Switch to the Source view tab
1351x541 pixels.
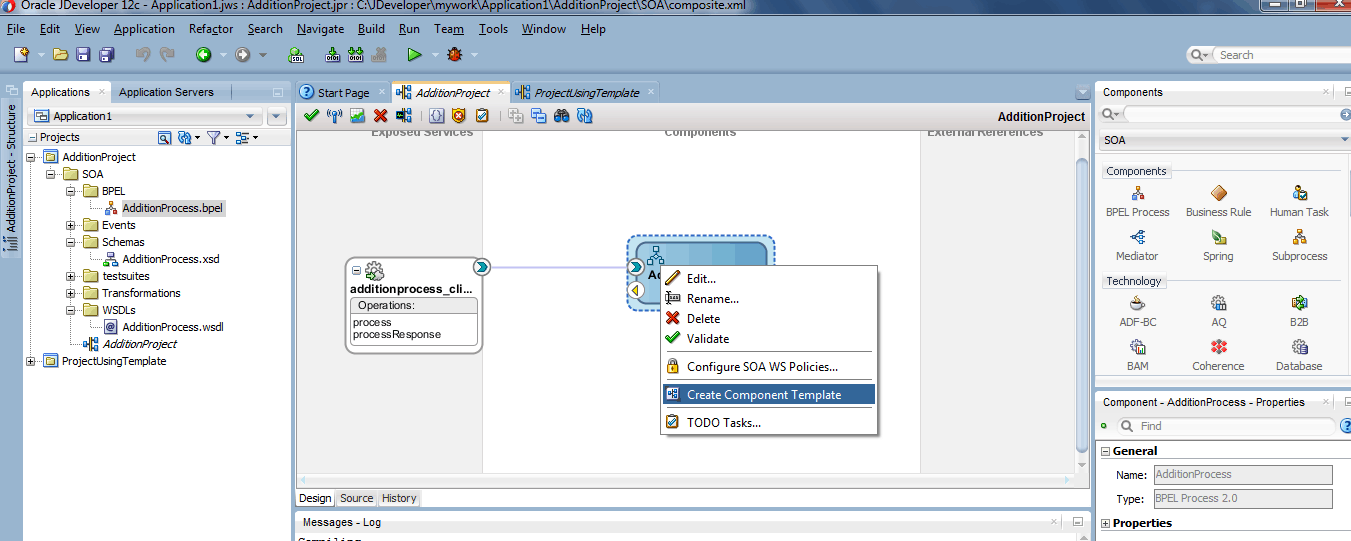click(x=356, y=498)
